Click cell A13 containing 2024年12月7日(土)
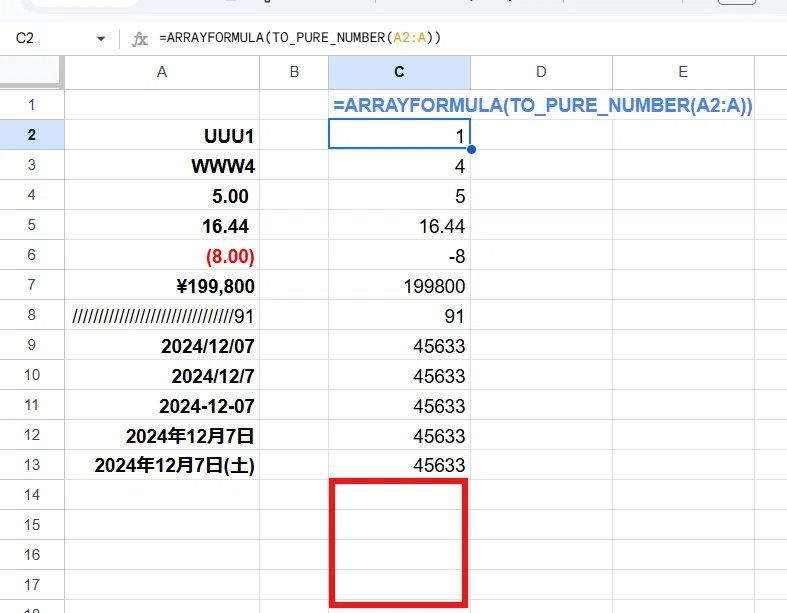787x613 pixels. tap(162, 464)
